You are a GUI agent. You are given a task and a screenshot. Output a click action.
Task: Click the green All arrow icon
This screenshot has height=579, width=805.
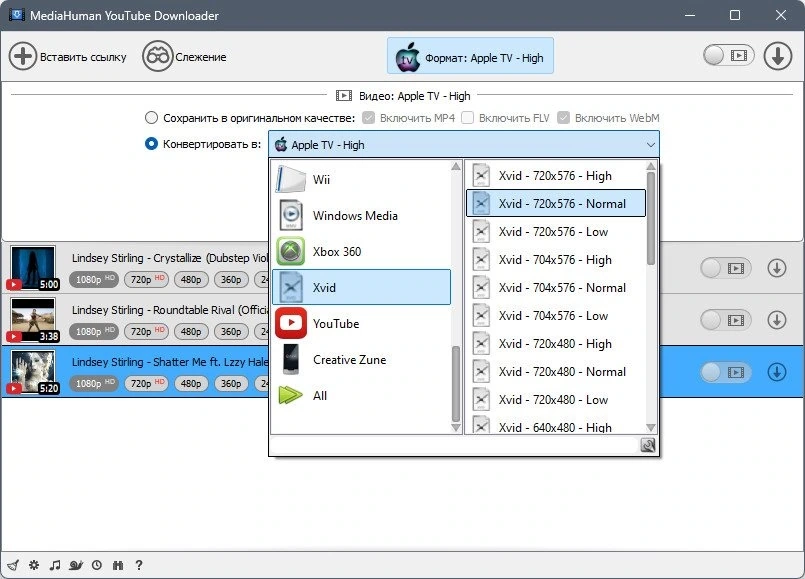(291, 395)
